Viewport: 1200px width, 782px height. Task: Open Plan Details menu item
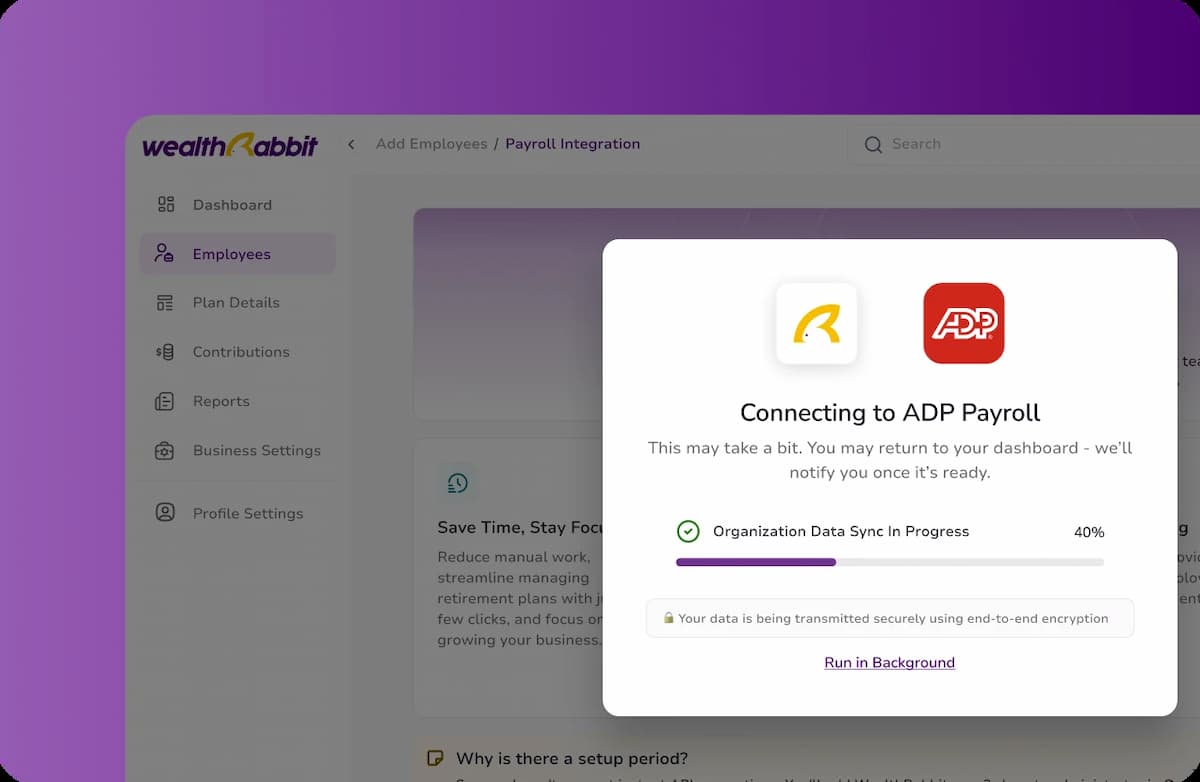coord(237,302)
